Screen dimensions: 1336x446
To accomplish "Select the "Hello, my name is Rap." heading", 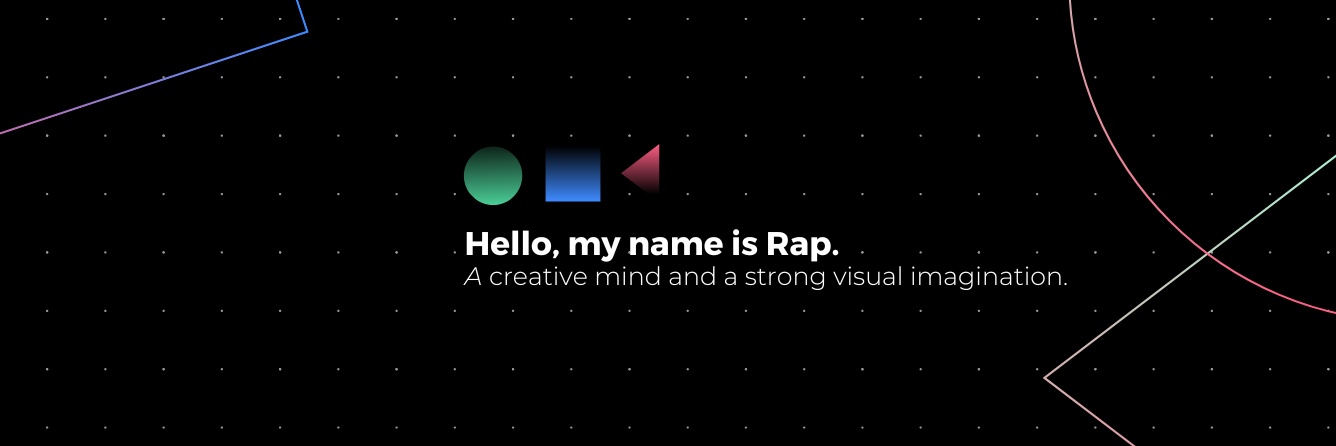I will coord(652,244).
